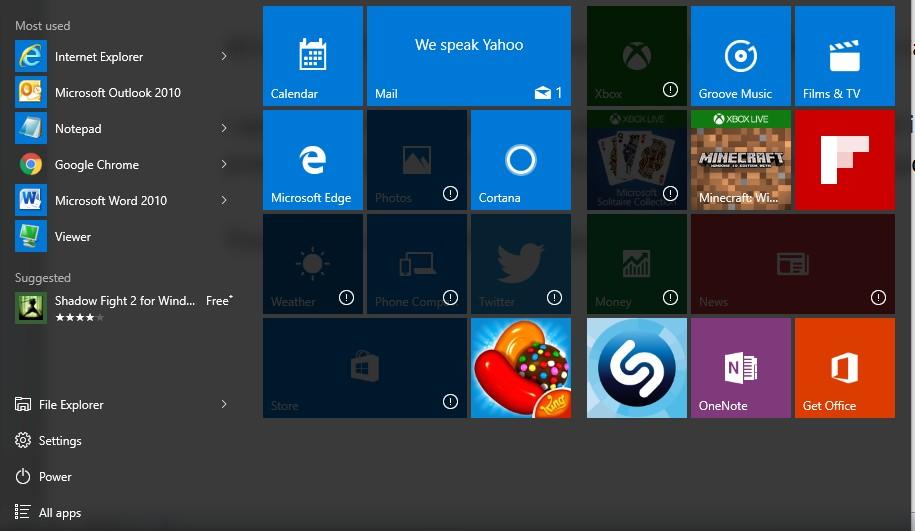Open the Viewer app
The height and width of the screenshot is (531, 915).
point(123,237)
